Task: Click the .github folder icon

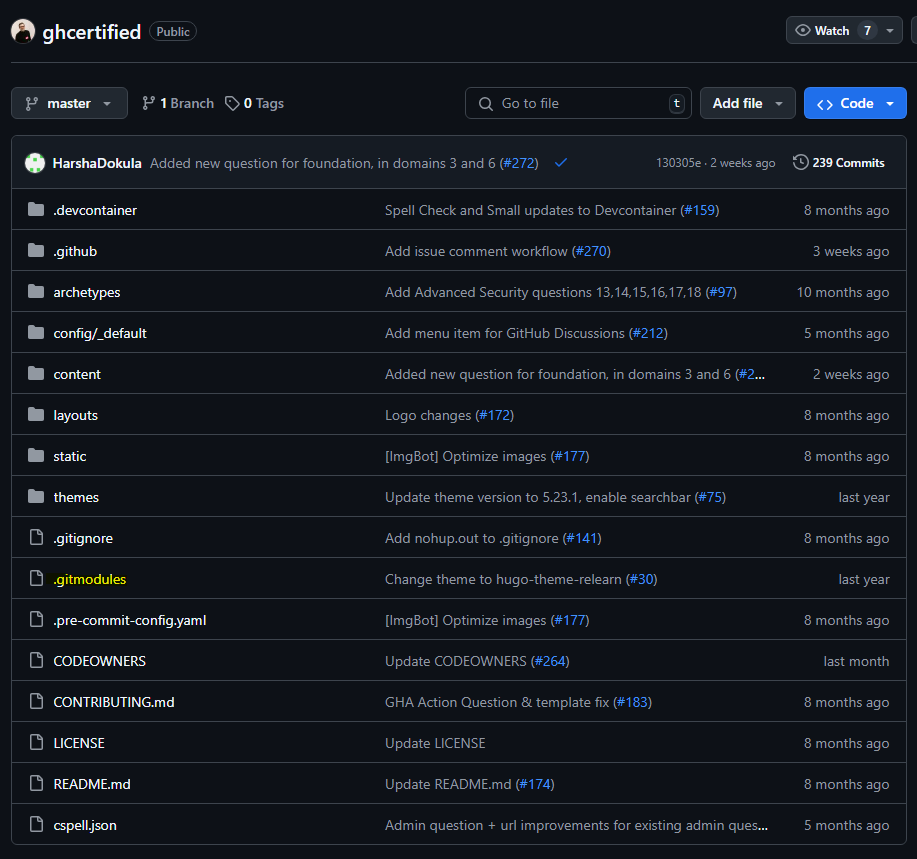Action: click(36, 250)
